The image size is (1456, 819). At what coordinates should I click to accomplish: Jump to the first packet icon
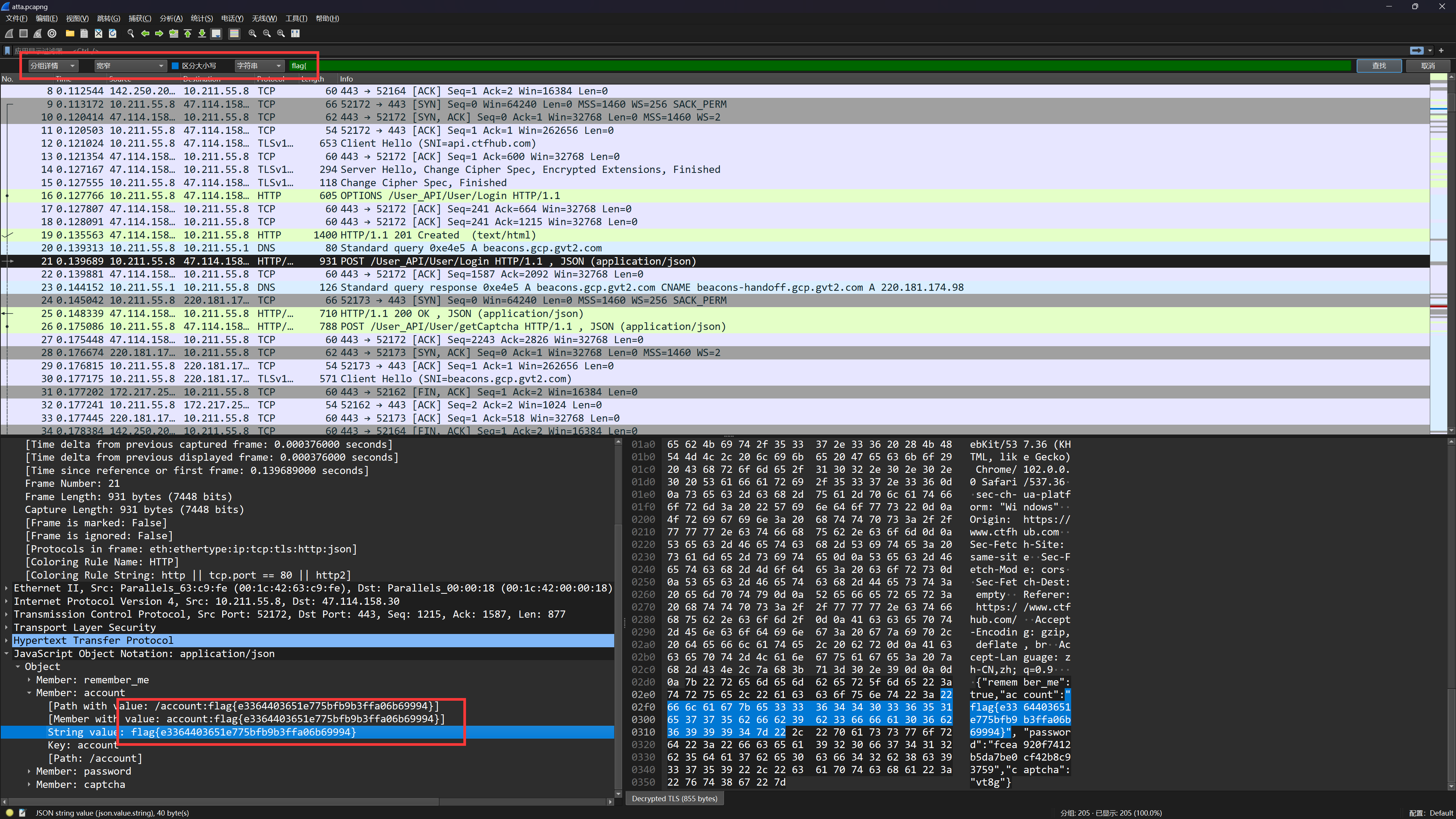point(188,33)
